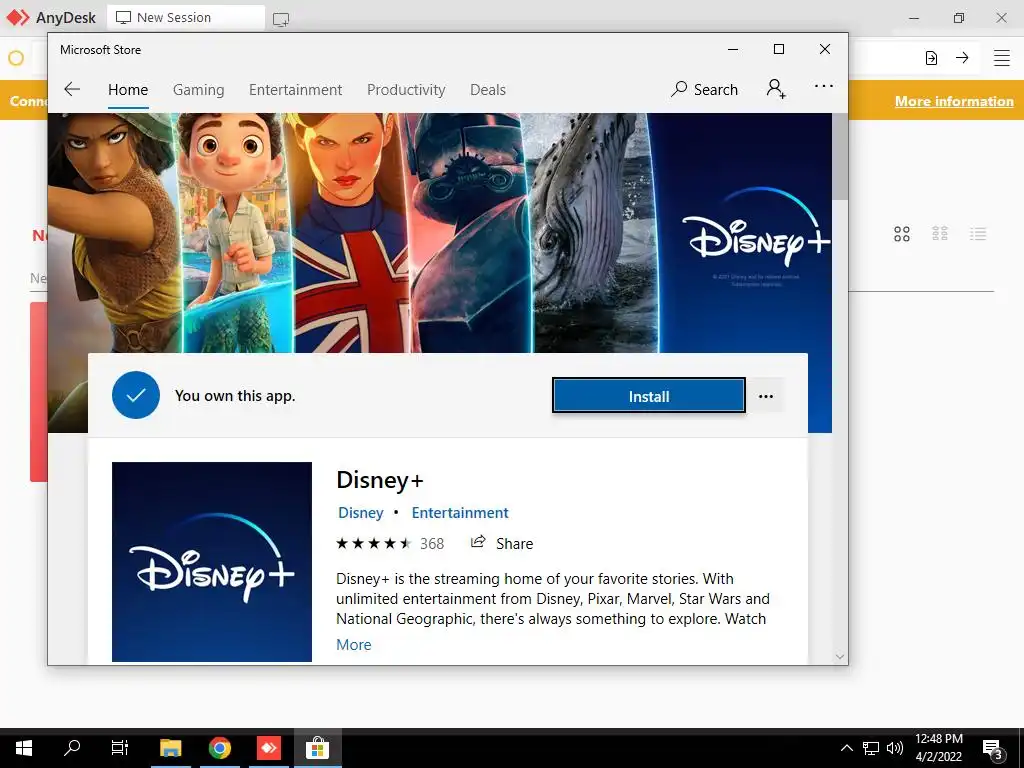Image resolution: width=1024 pixels, height=768 pixels.
Task: Click the taskbar clock 12:48 PM
Action: coord(938,739)
